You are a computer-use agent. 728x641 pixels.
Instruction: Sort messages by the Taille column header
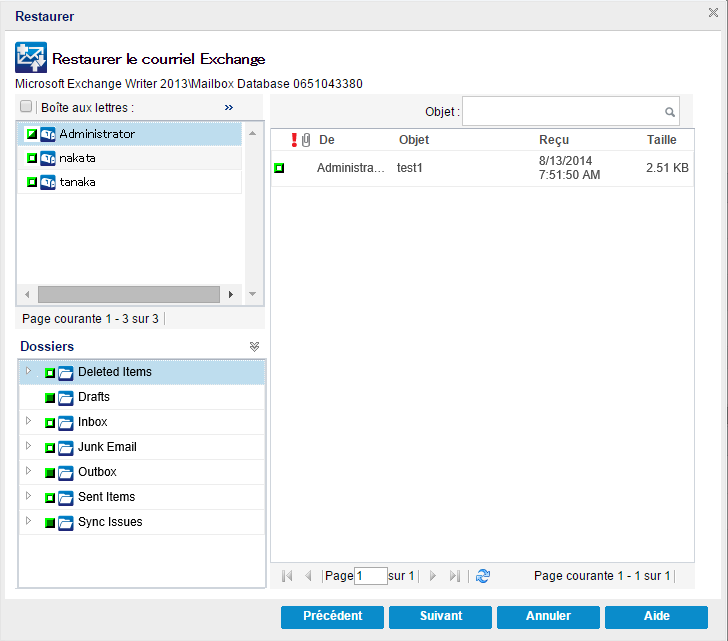pyautogui.click(x=661, y=140)
